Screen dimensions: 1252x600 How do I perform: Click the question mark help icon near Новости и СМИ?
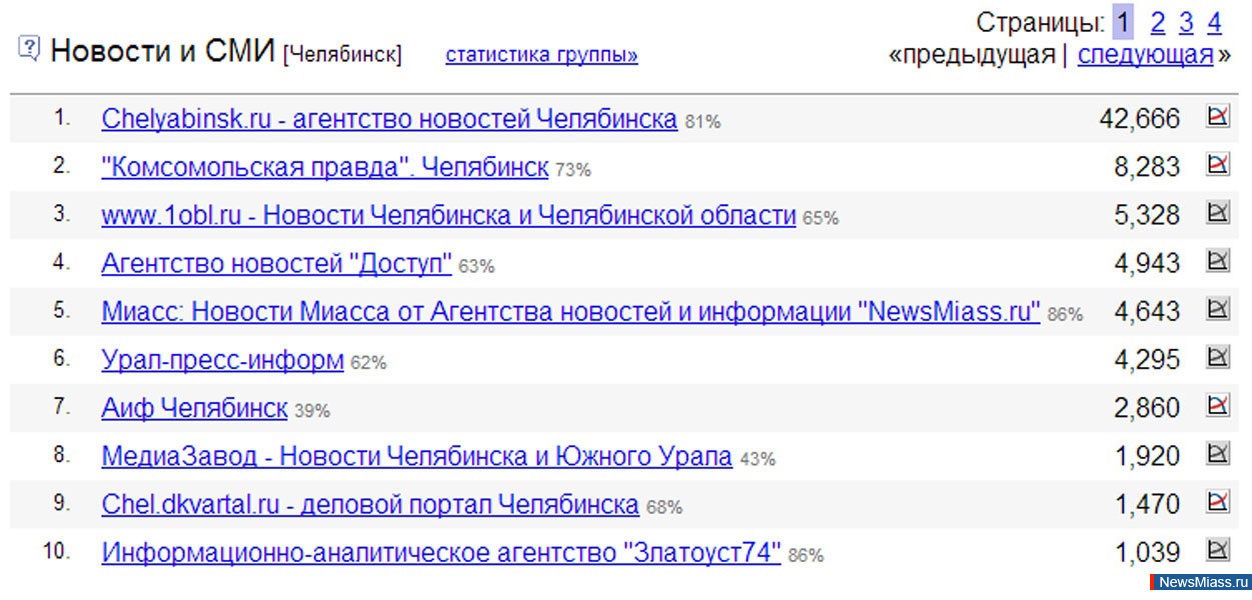pyautogui.click(x=29, y=48)
